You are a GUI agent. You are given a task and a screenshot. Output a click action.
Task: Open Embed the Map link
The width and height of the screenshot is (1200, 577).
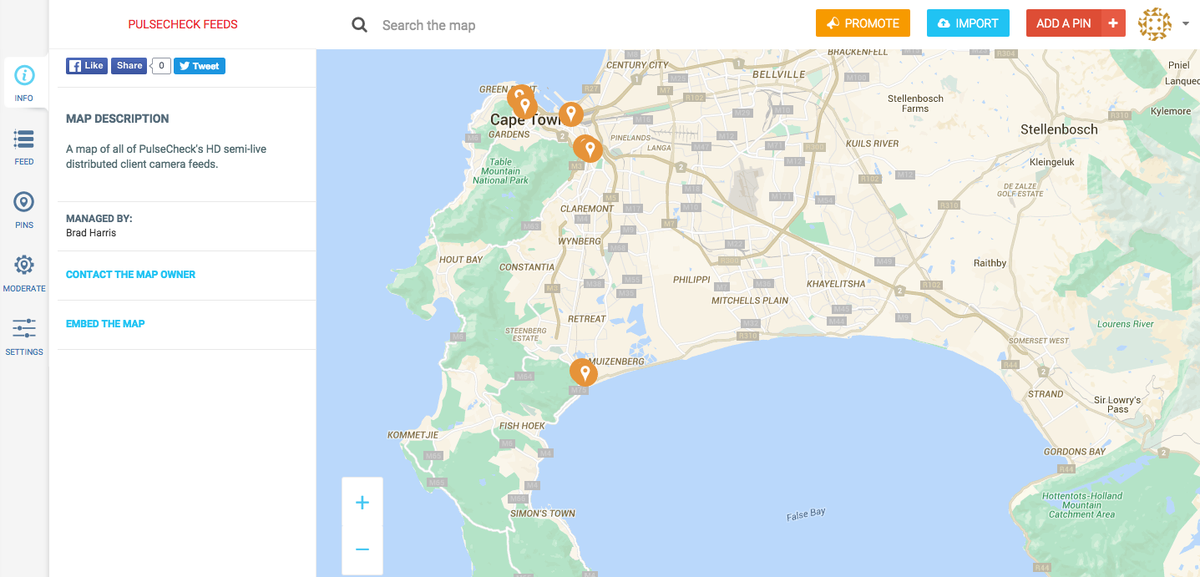click(105, 324)
